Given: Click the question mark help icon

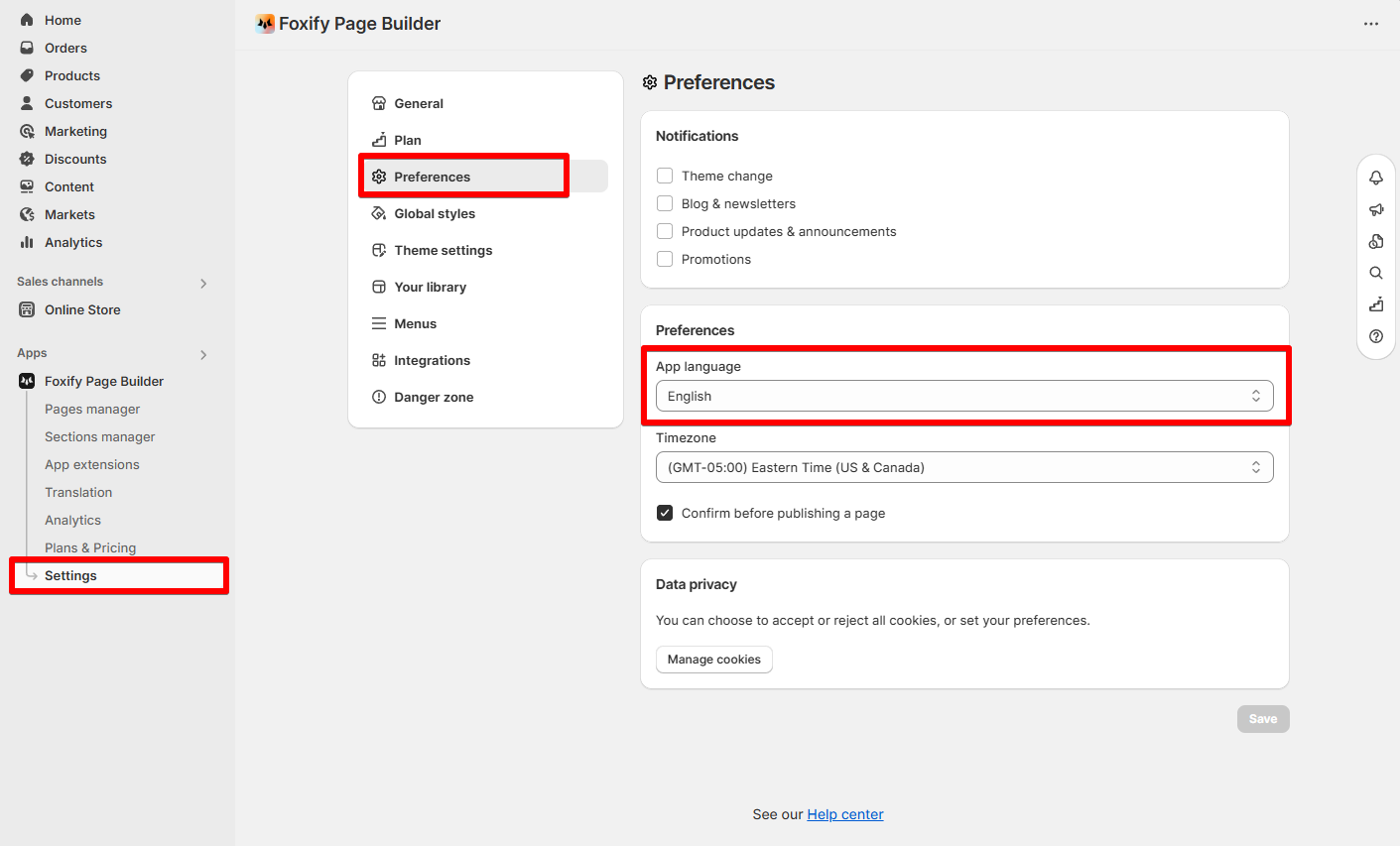Looking at the screenshot, I should (1376, 336).
